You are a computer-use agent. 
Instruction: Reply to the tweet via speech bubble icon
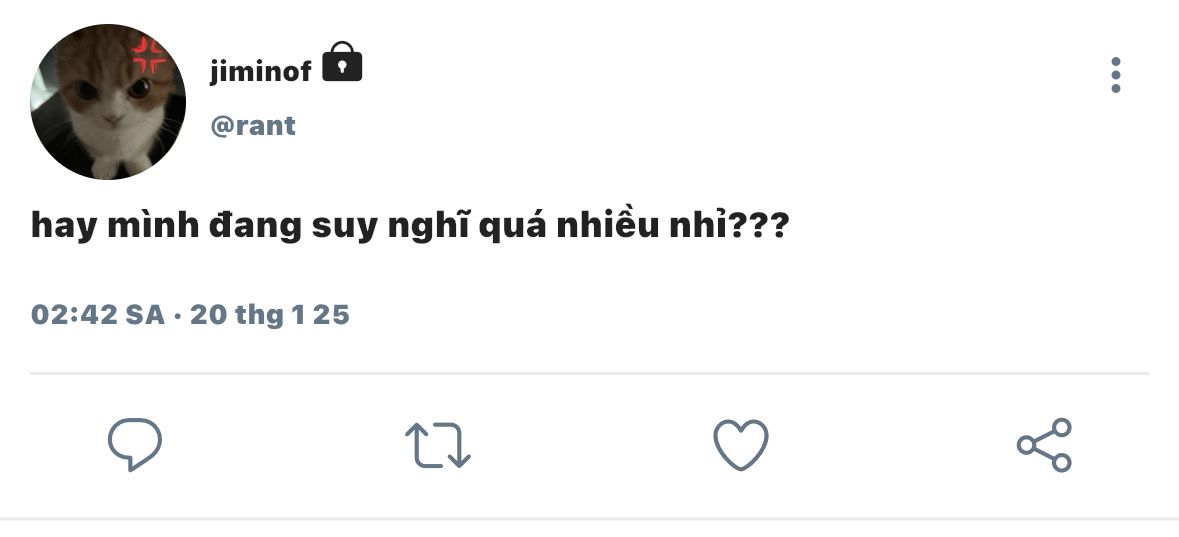(135, 444)
